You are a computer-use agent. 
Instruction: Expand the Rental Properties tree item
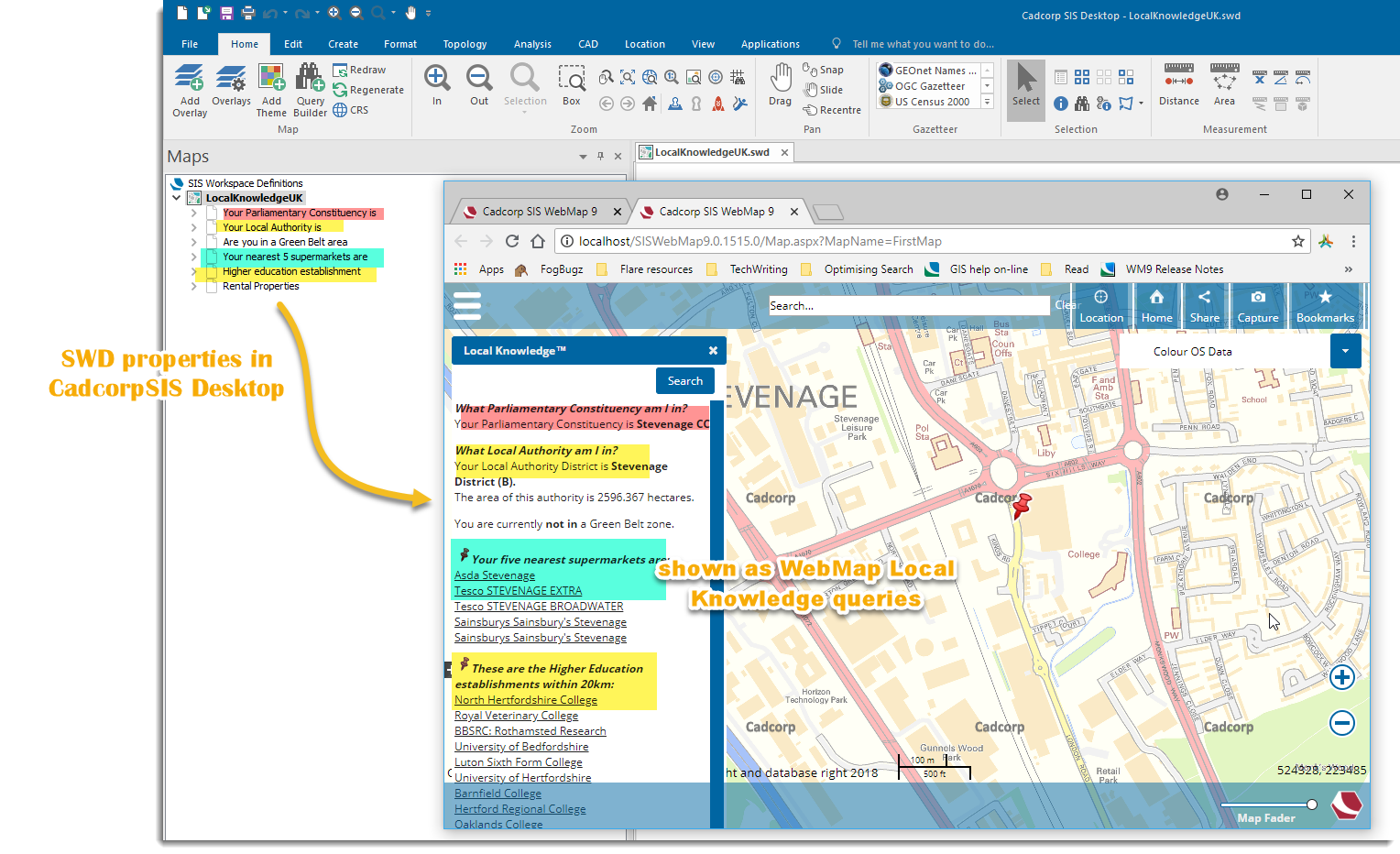[x=194, y=287]
